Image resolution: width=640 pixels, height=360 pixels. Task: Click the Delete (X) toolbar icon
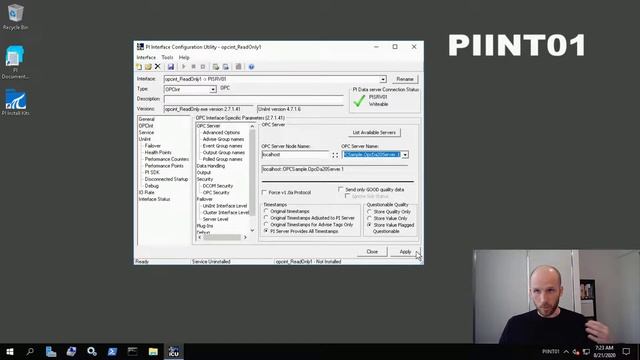[x=158, y=67]
